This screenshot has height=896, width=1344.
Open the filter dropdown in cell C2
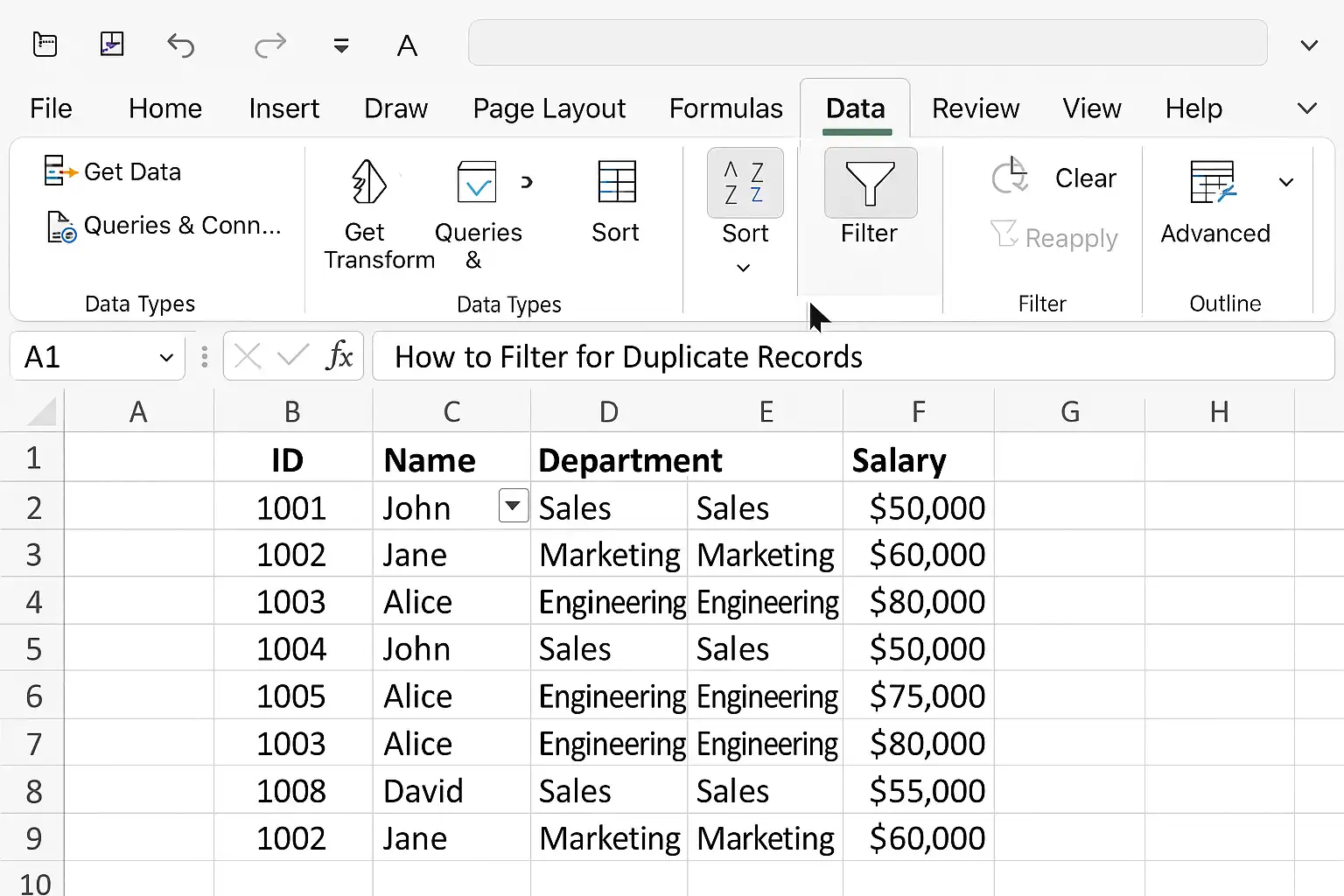point(513,506)
